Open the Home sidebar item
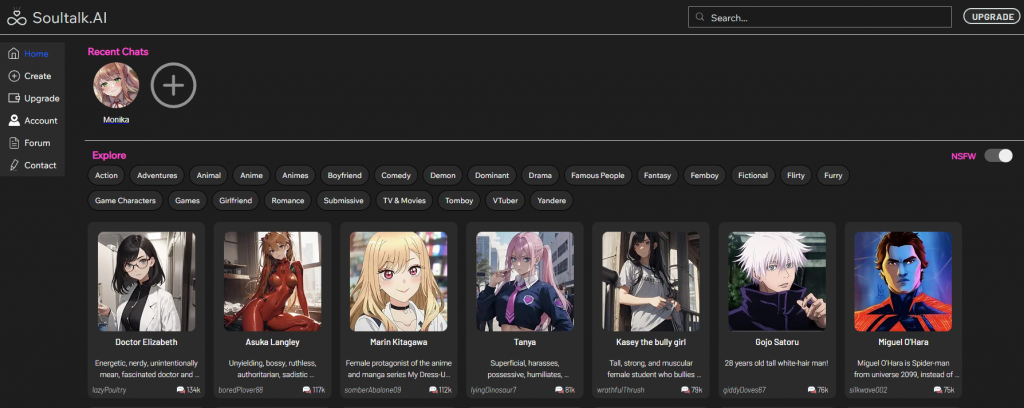Image resolution: width=1024 pixels, height=408 pixels. [x=30, y=54]
